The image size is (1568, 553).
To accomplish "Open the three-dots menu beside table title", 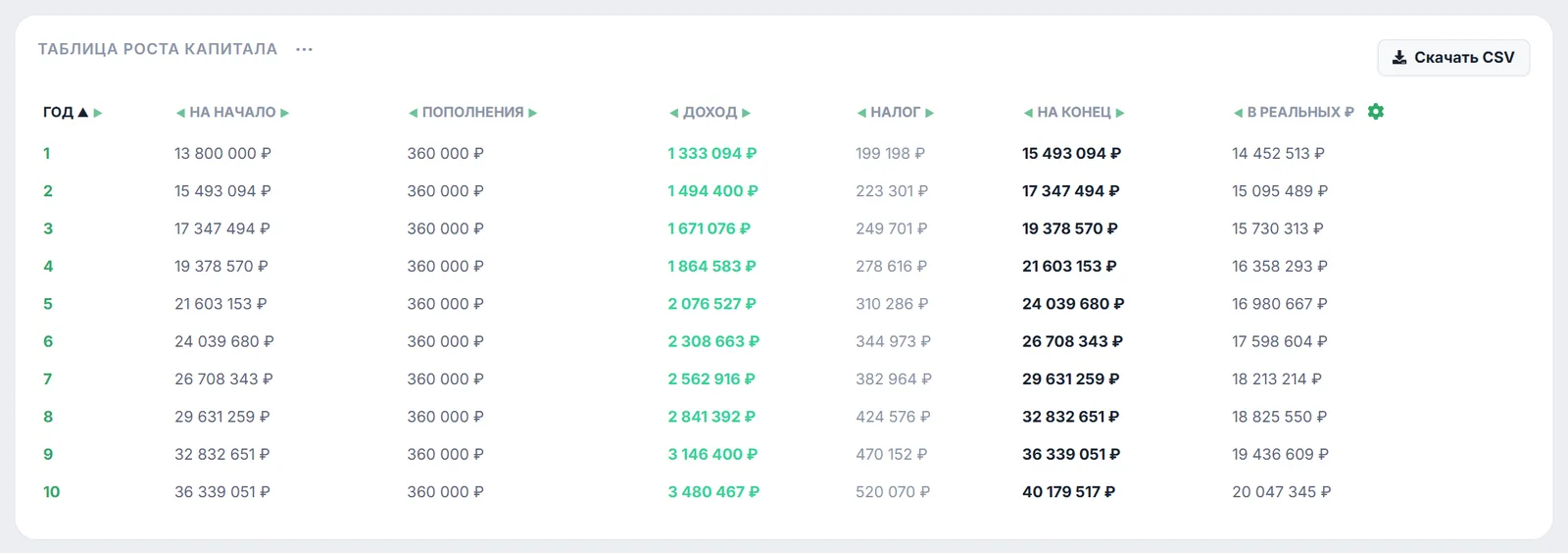I will pos(304,49).
